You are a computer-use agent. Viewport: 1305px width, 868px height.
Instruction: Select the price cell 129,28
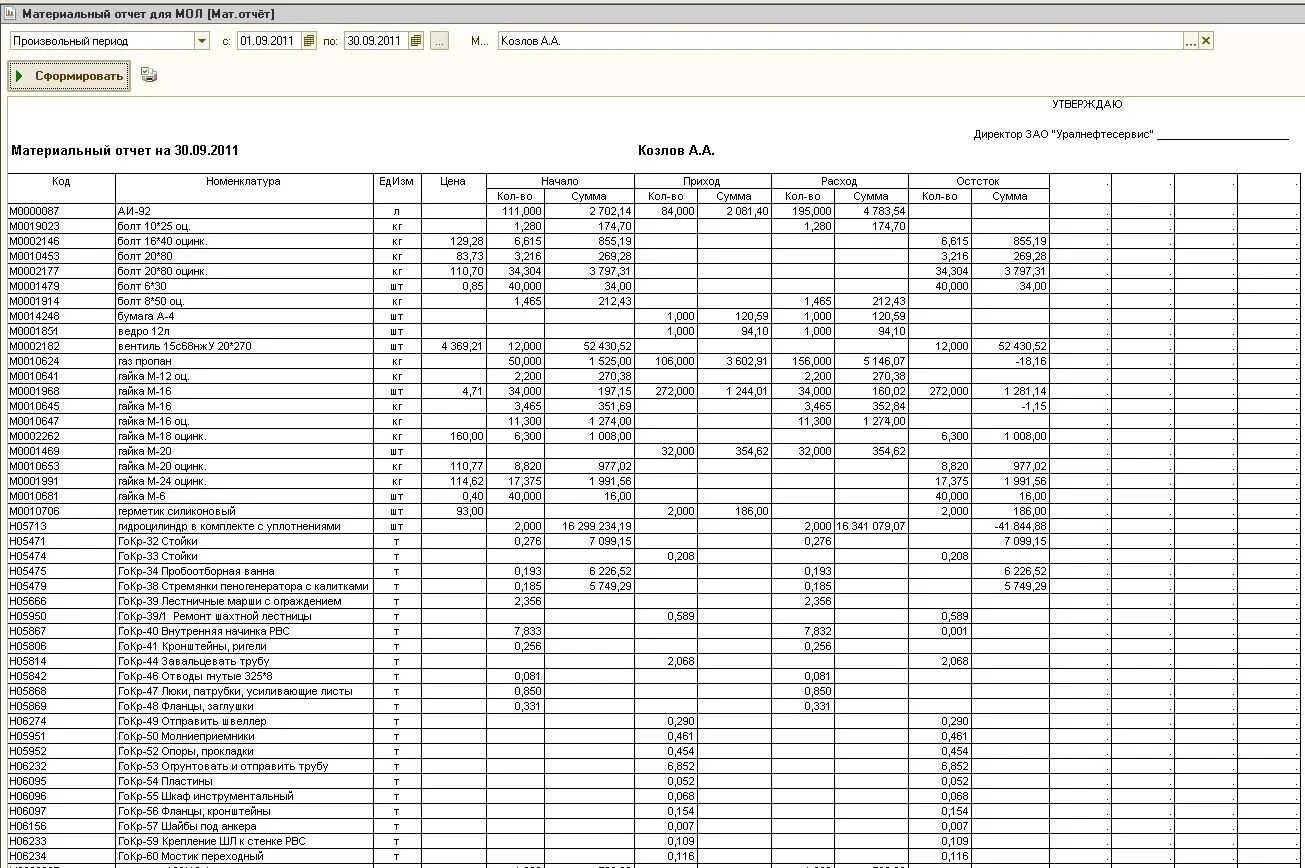pos(453,241)
